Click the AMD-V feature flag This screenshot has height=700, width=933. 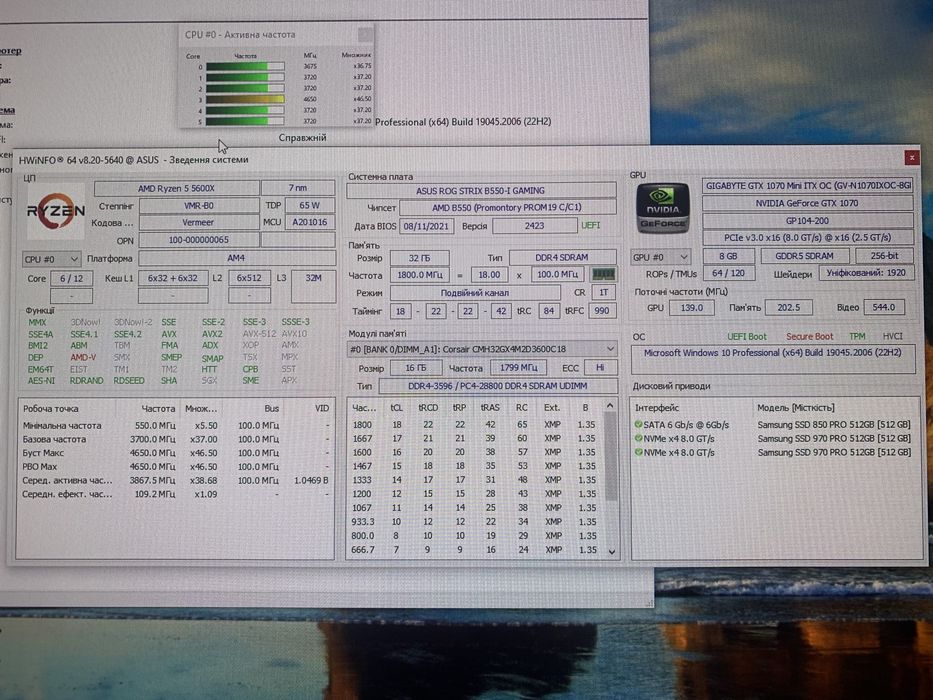[83, 358]
